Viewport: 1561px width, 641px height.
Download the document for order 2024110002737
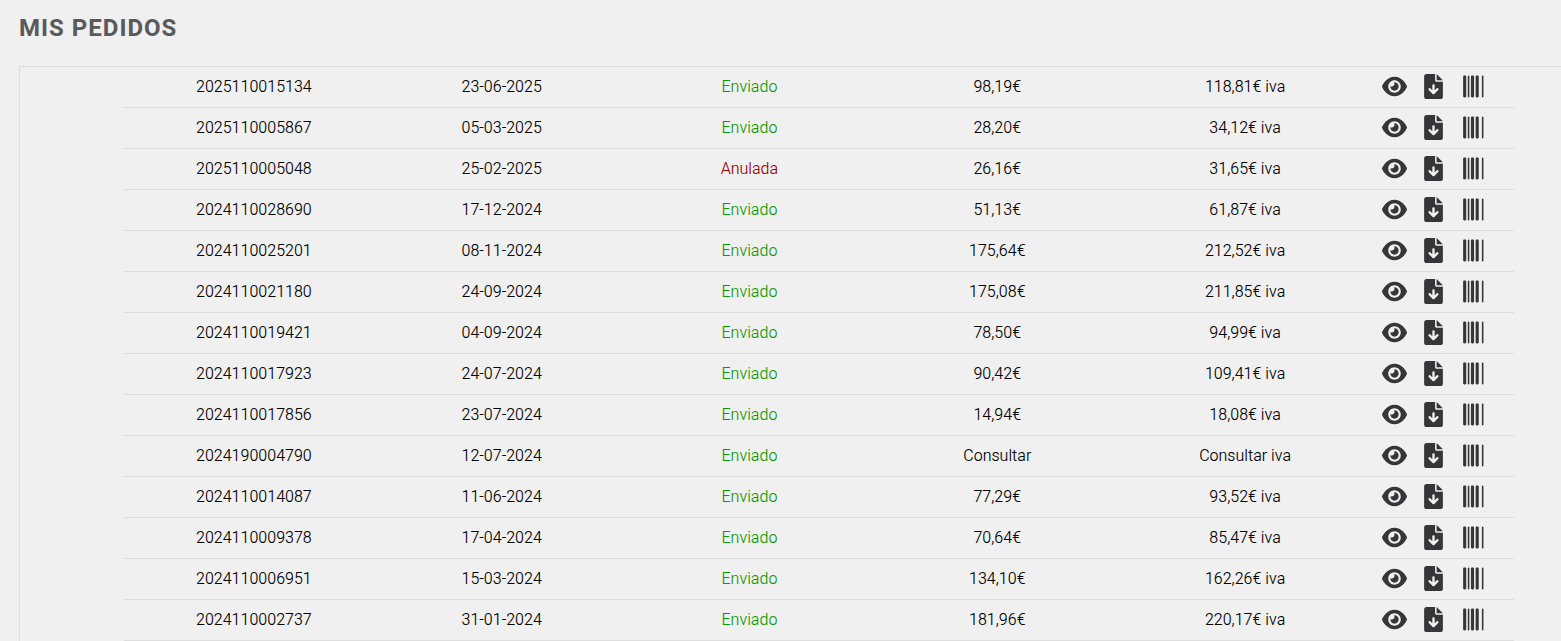tap(1433, 620)
